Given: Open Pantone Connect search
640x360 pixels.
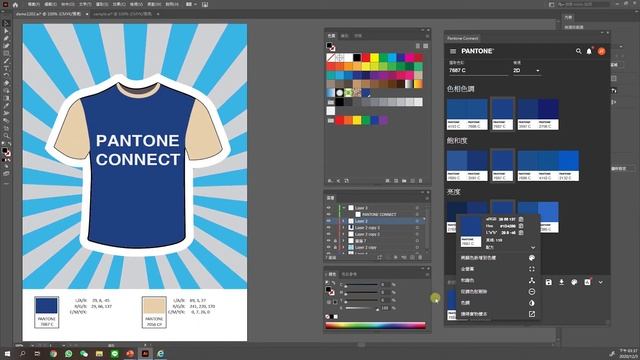Looking at the screenshot, I should pos(578,51).
